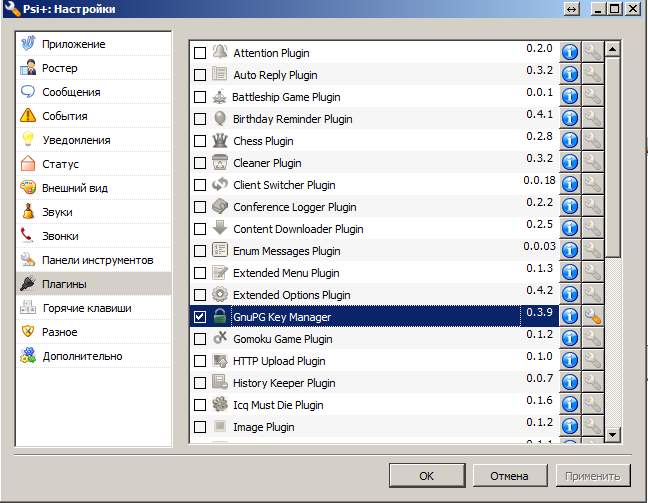Switch to the Ростер section
The width and height of the screenshot is (648, 503).
pos(94,68)
